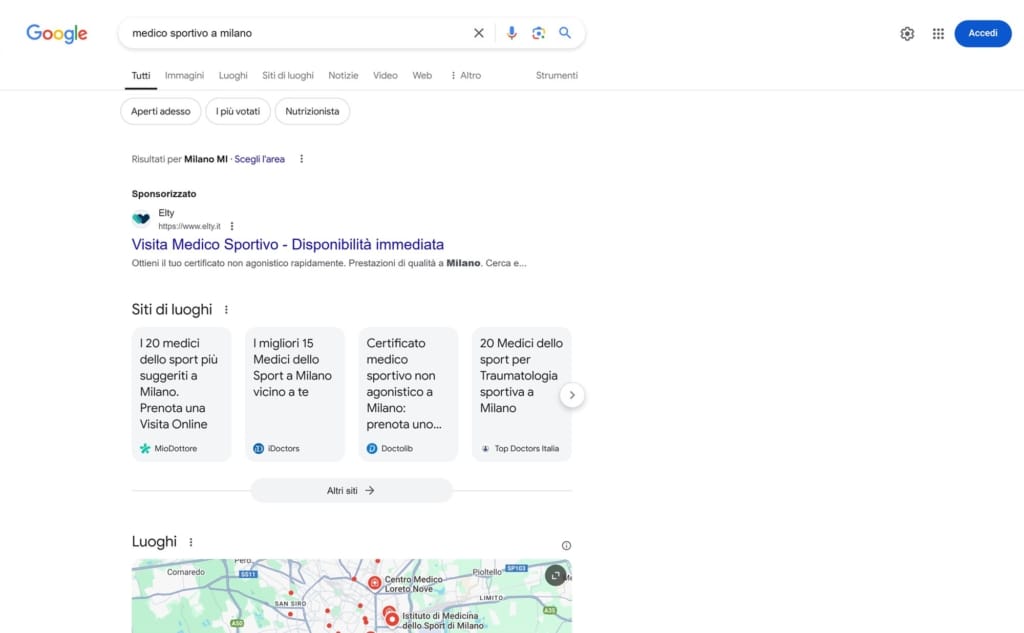Open three-dot menu next to Scegli l'area
The width and height of the screenshot is (1024, 633).
301,159
